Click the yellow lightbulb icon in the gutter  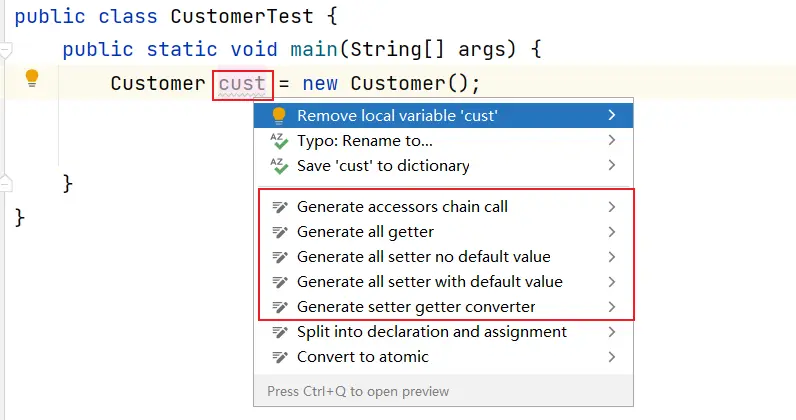[x=32, y=79]
